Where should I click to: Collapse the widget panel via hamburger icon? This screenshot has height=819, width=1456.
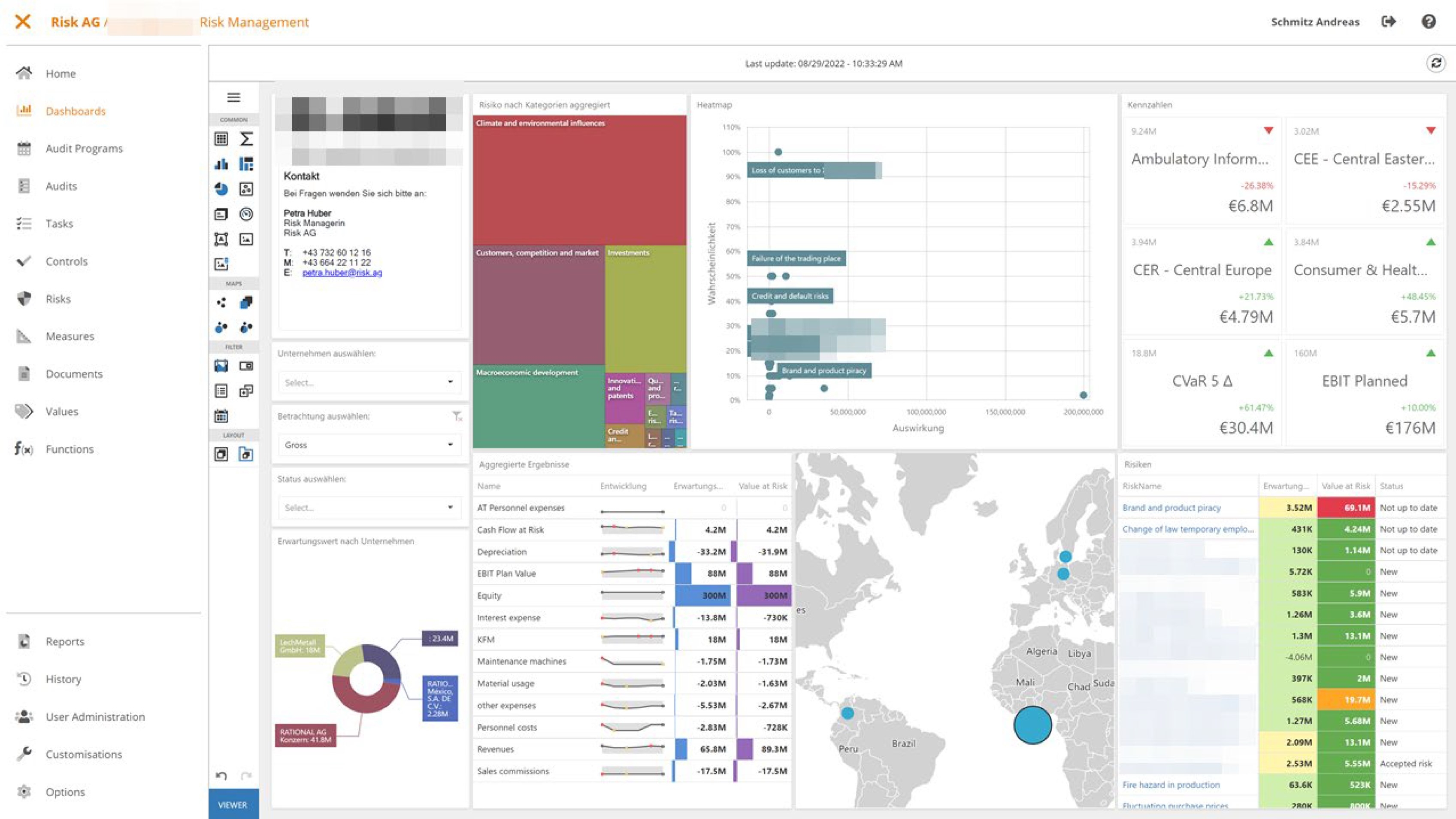coord(233,97)
